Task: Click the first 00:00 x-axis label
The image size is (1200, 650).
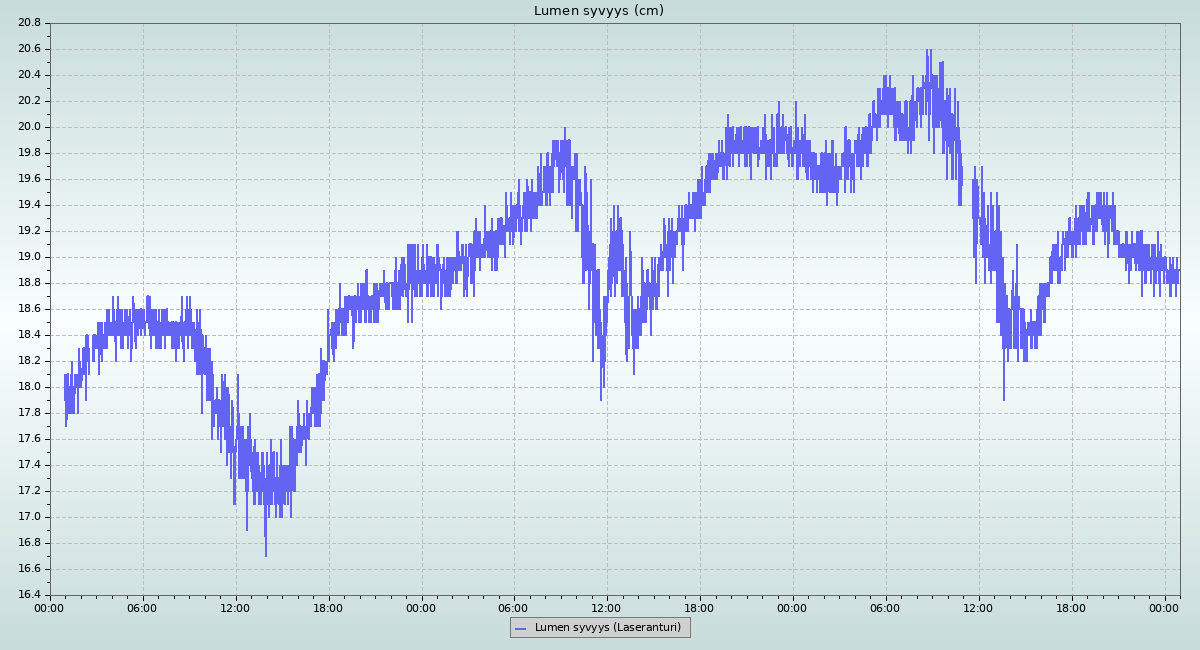Action: (49, 607)
